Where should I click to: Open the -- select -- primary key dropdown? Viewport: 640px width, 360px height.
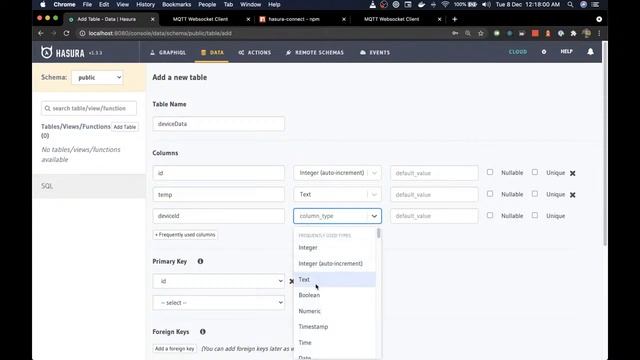218,303
